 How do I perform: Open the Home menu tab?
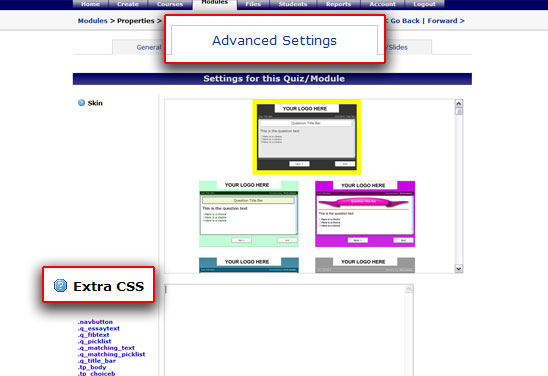[91, 4]
